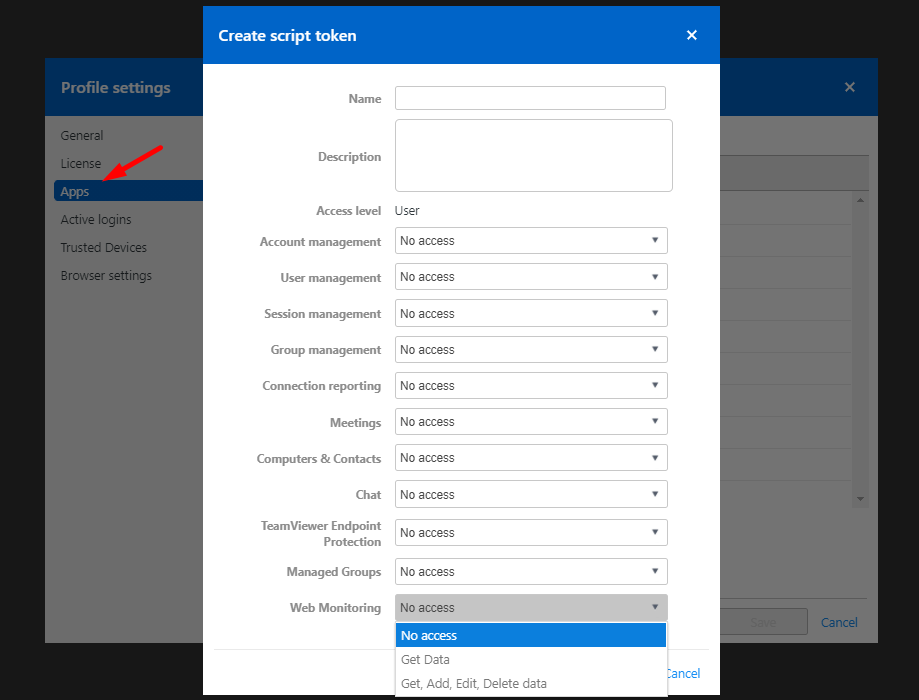This screenshot has height=700, width=919.
Task: Click the Name input field
Action: pyautogui.click(x=530, y=98)
